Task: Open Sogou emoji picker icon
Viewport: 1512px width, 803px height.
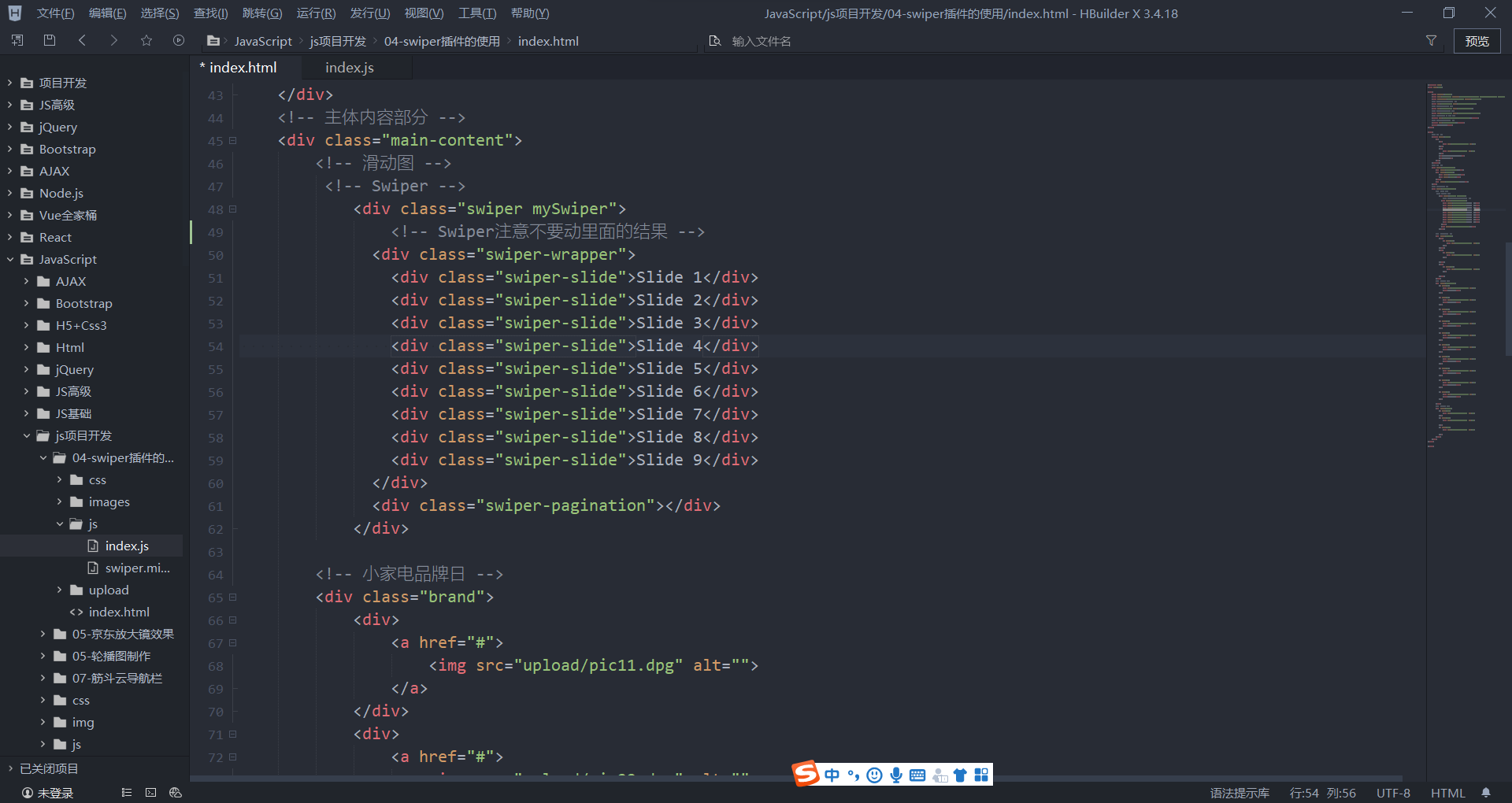Action: pyautogui.click(x=874, y=775)
